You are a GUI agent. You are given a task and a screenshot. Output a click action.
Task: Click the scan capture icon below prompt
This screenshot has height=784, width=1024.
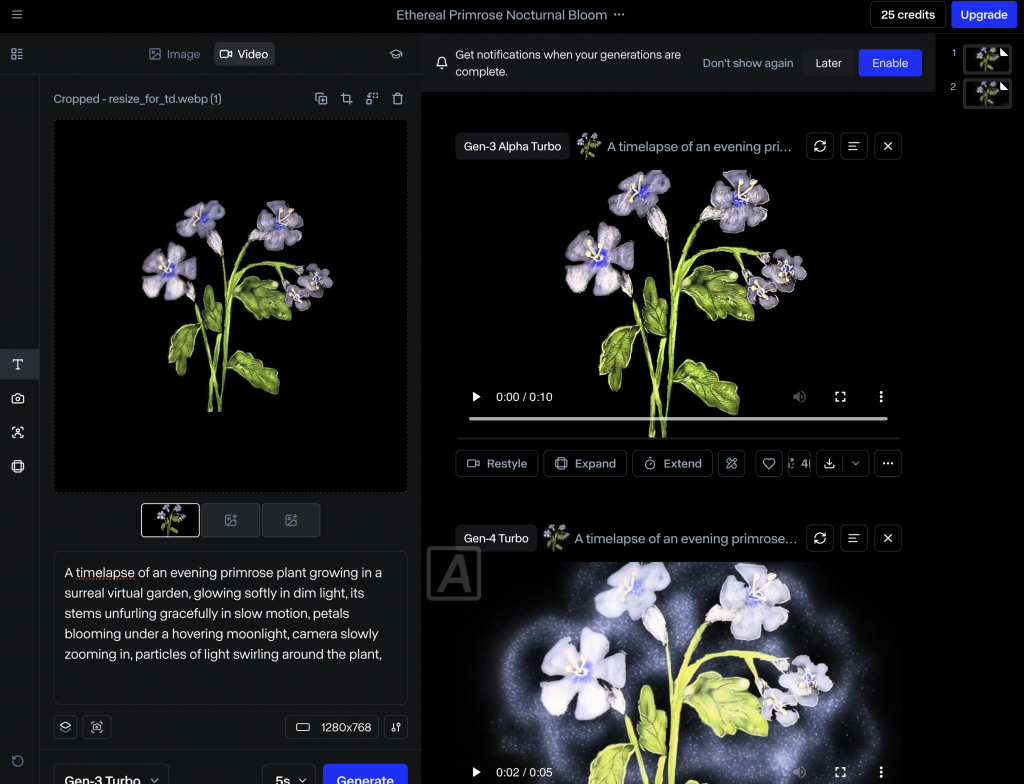tap(97, 727)
